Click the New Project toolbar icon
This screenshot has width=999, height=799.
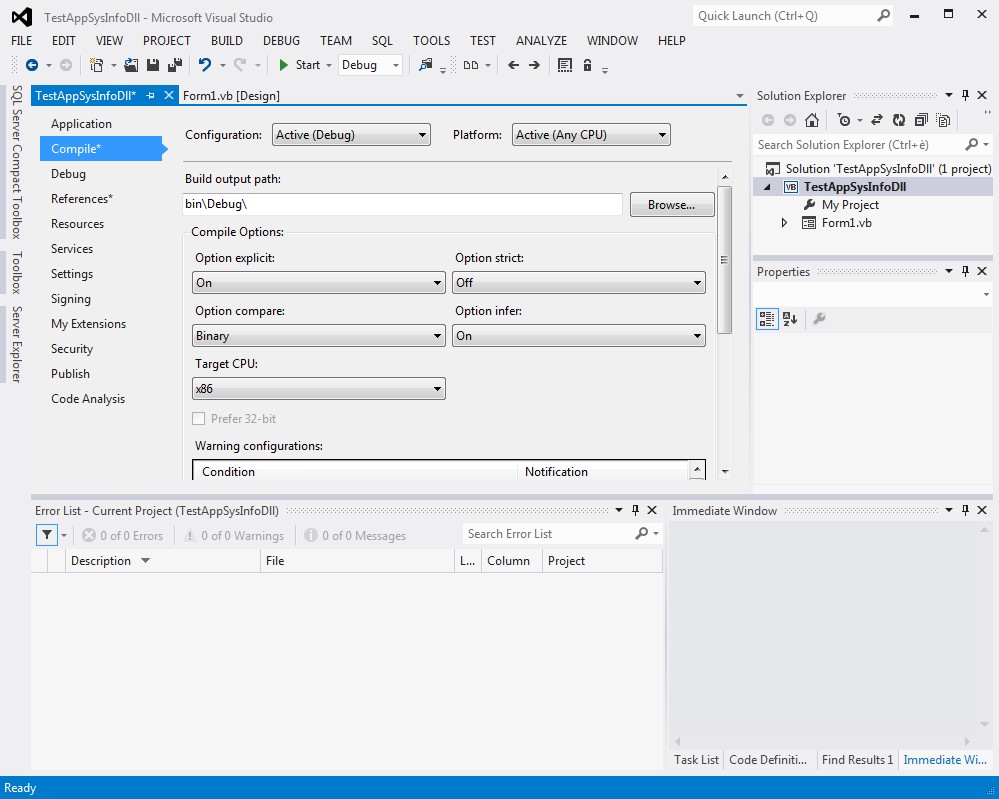click(97, 65)
